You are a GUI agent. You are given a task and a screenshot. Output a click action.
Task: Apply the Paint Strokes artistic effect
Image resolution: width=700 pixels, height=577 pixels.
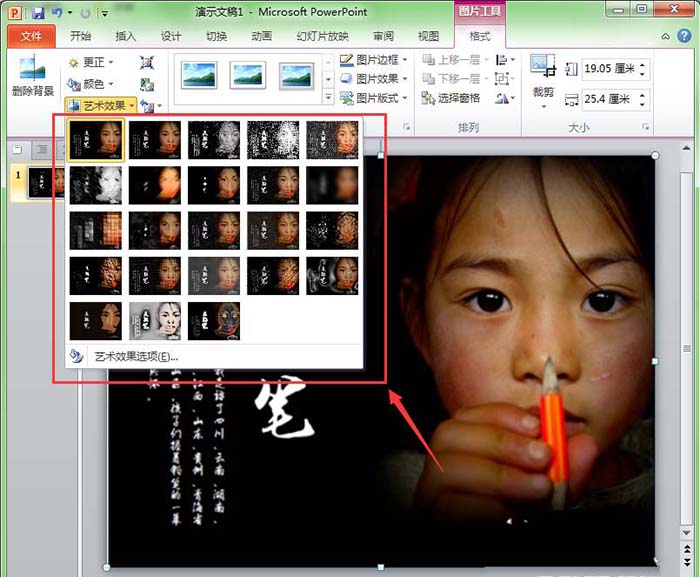(154, 185)
